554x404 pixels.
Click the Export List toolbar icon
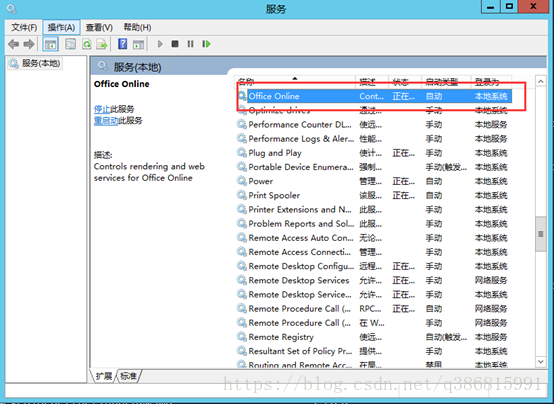tap(102, 44)
